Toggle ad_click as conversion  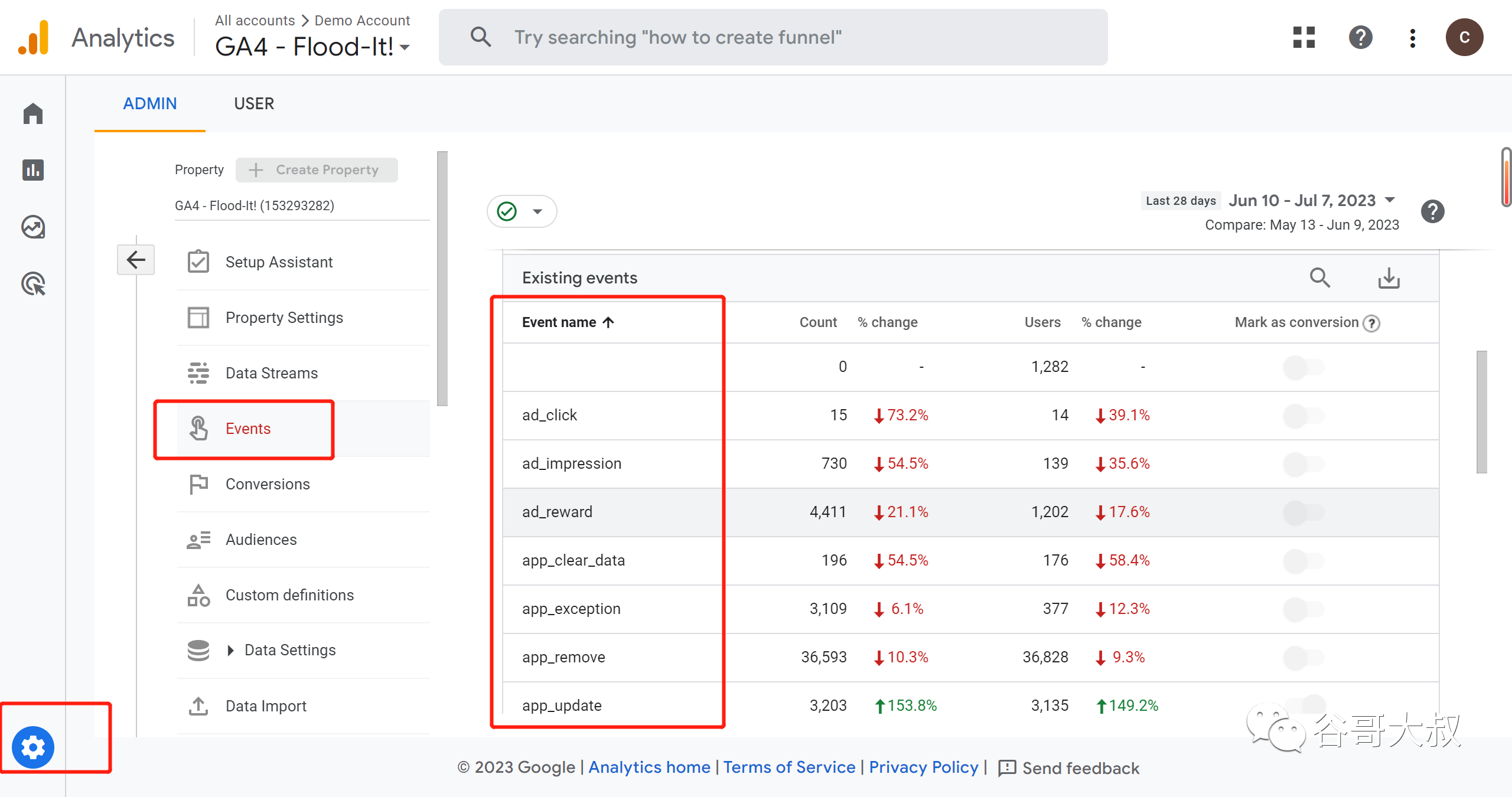click(x=1304, y=416)
